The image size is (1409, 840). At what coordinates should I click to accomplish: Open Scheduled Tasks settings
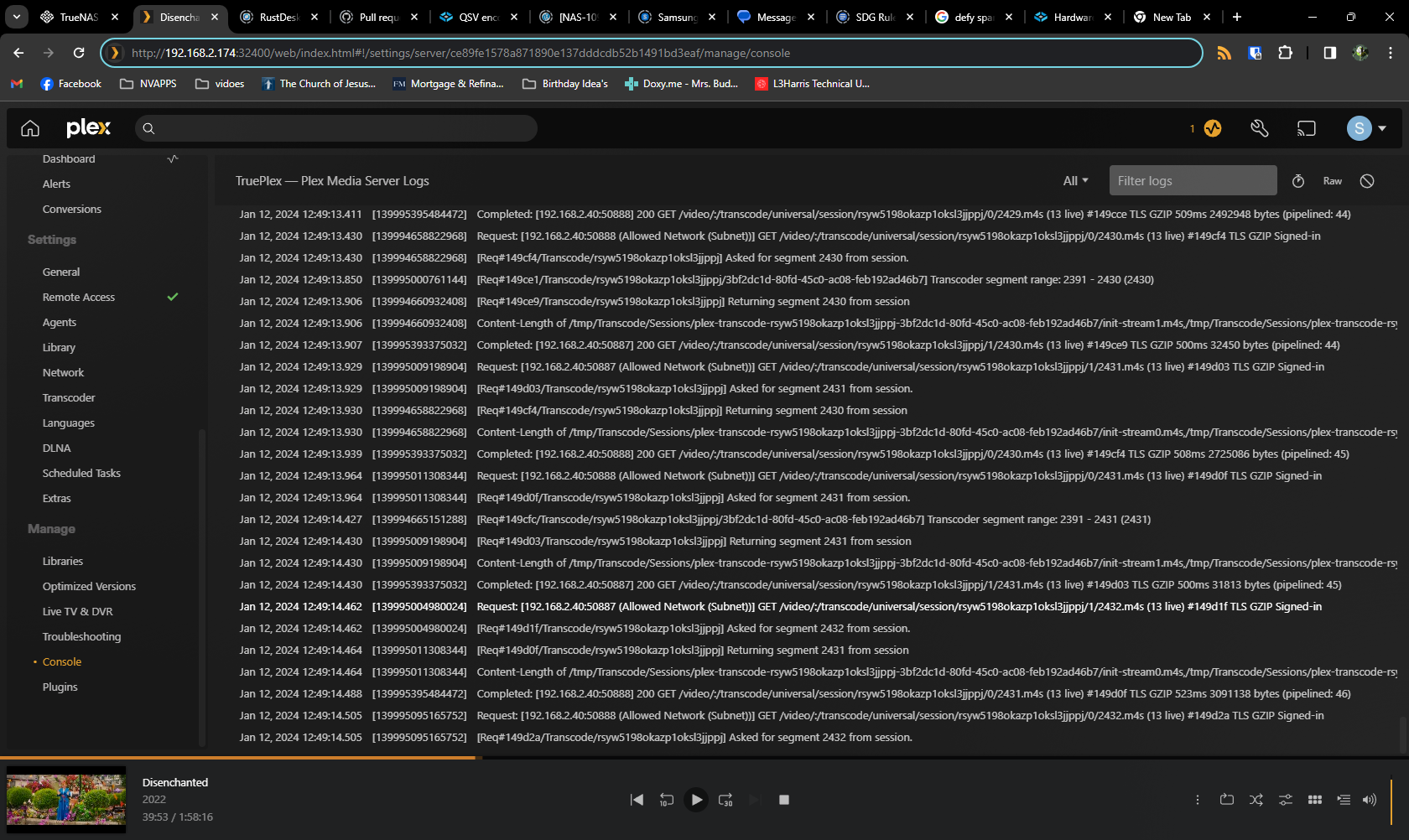click(81, 473)
